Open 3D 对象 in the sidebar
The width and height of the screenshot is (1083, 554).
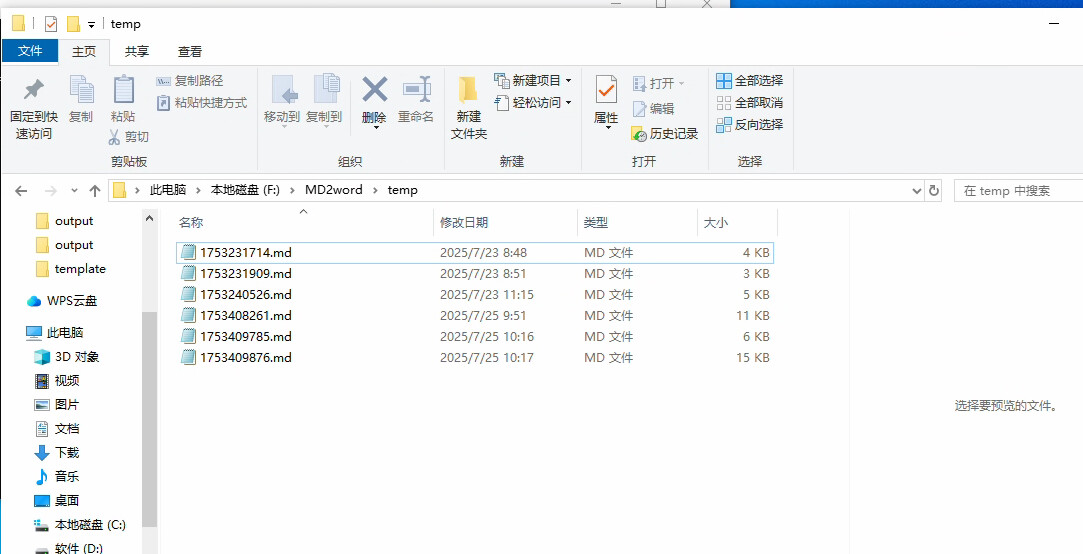[67, 357]
